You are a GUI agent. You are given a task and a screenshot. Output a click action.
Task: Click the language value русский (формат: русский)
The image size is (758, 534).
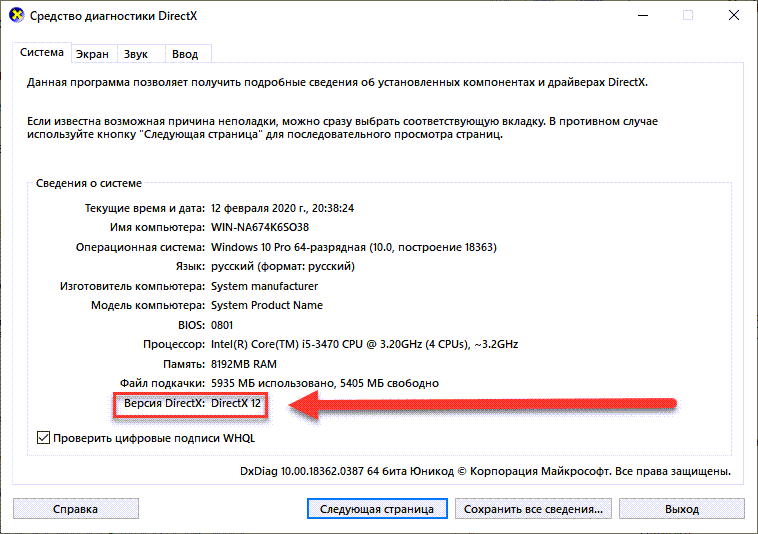pyautogui.click(x=283, y=267)
